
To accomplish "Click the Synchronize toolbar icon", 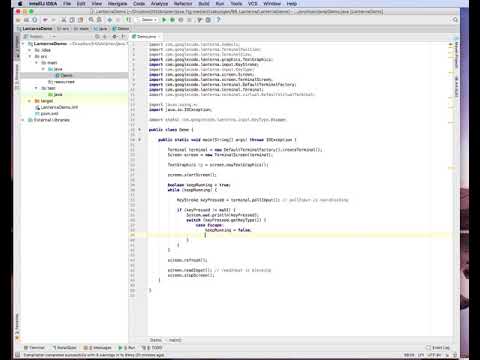I will [35, 20].
